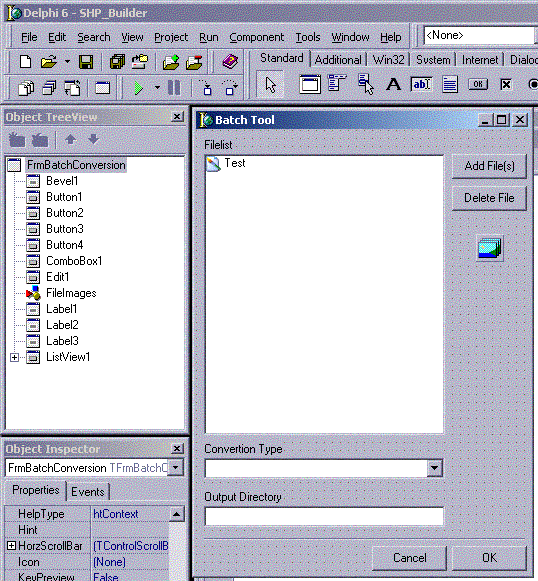Open the Component menu
Image resolution: width=538 pixels, height=581 pixels.
pos(256,37)
